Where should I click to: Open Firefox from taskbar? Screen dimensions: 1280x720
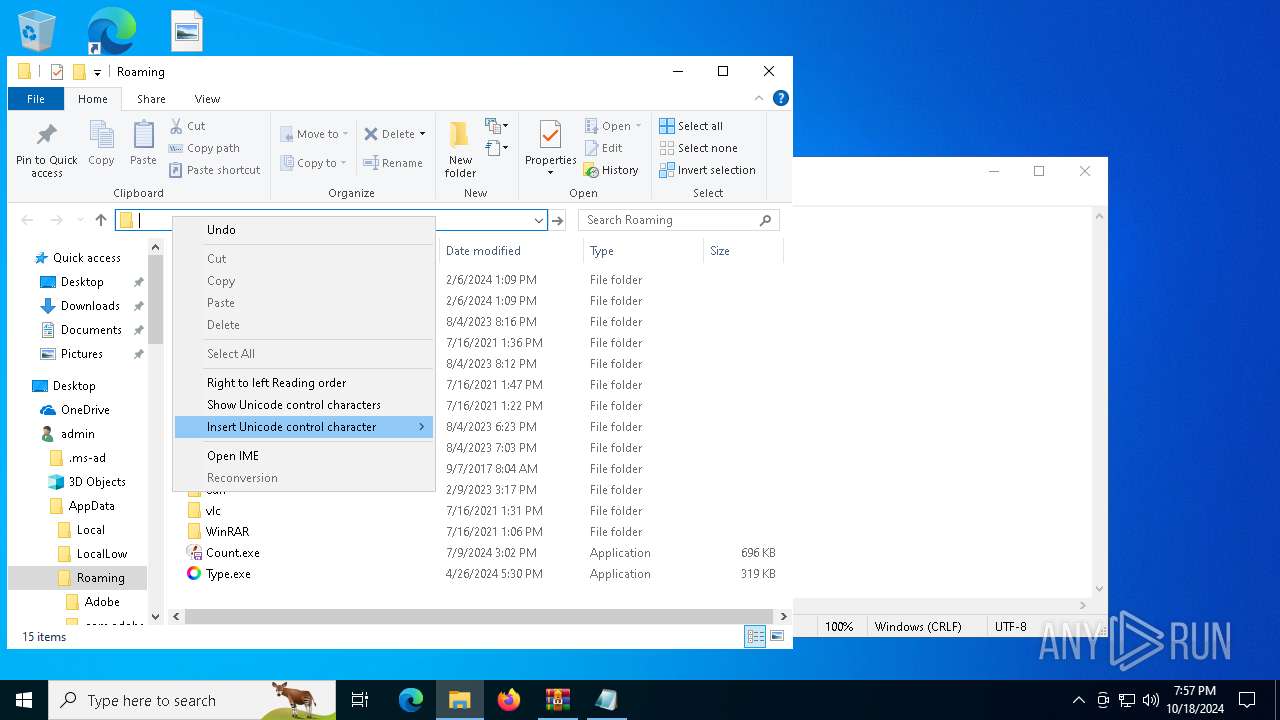click(509, 700)
